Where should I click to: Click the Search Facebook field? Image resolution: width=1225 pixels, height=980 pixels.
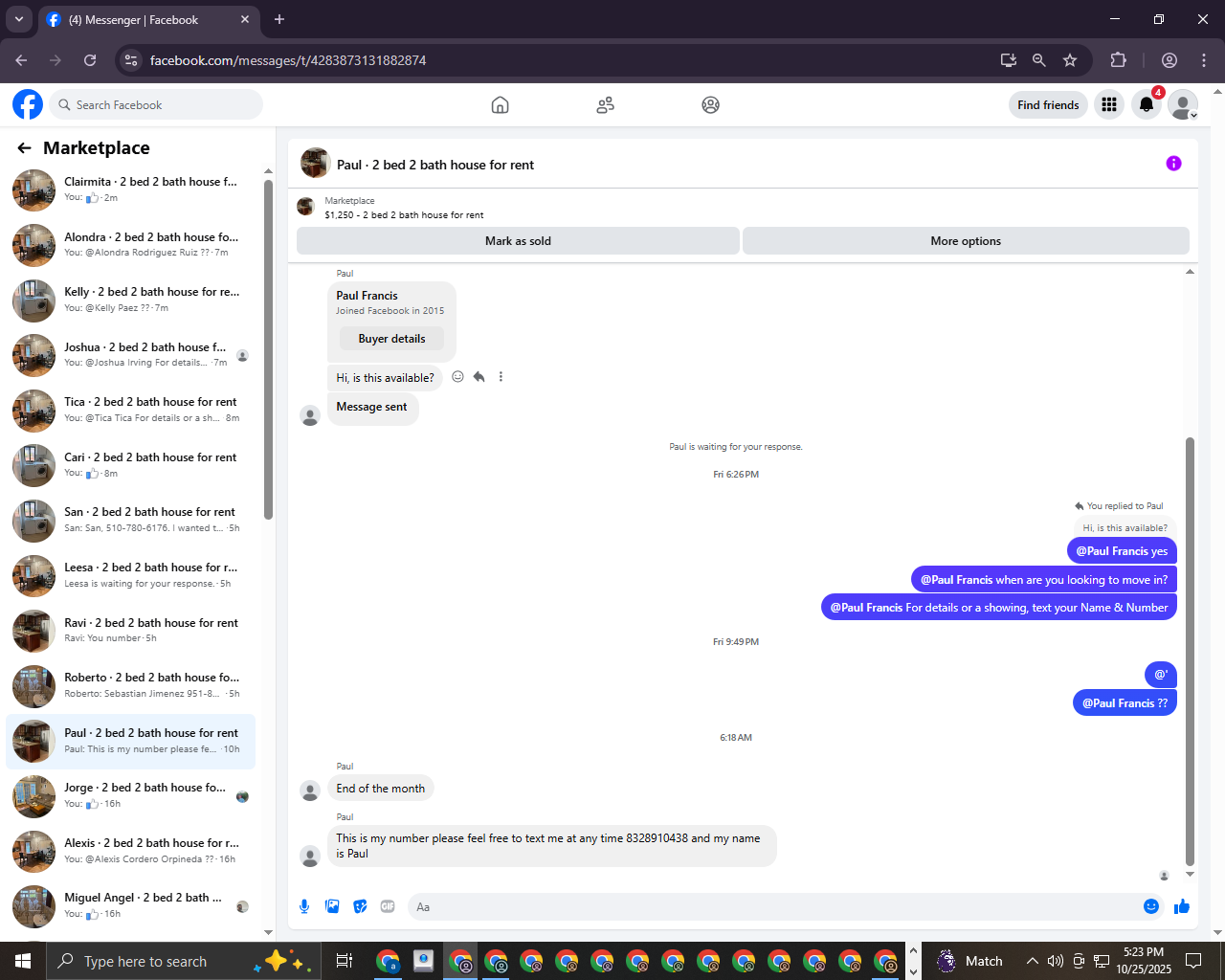[156, 105]
